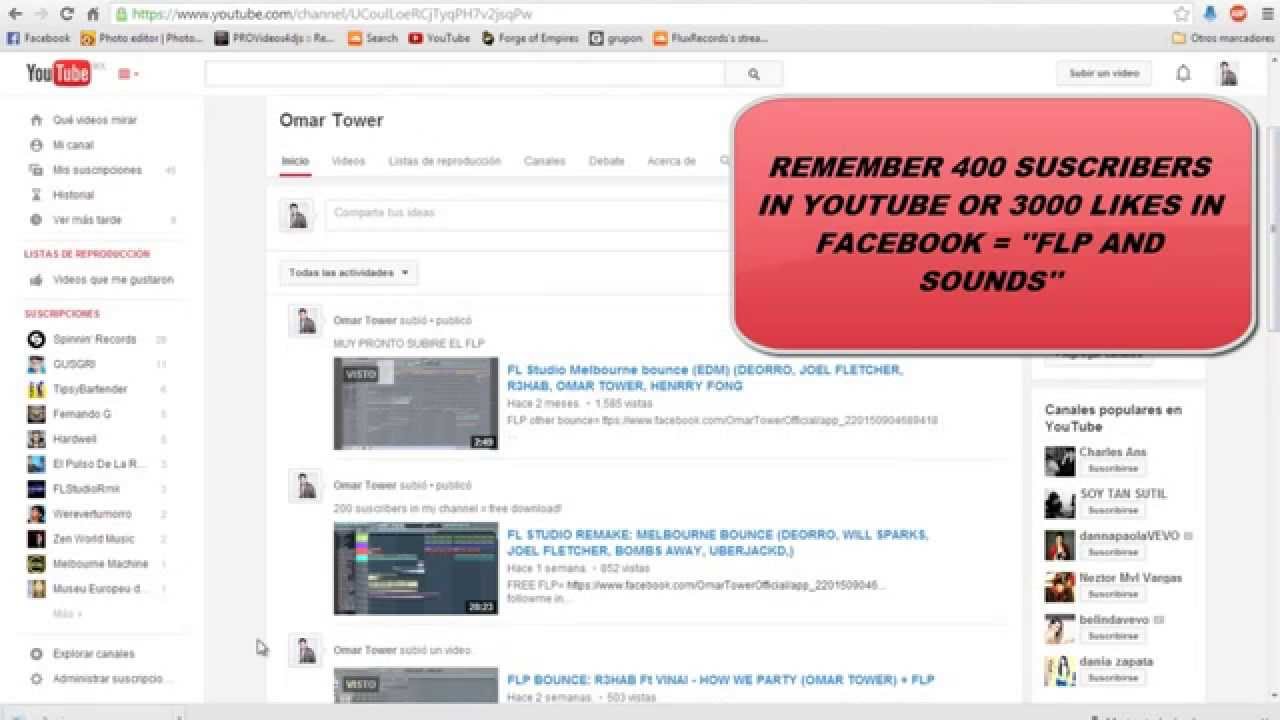Viewport: 1280px width, 720px height.
Task: Open Mis suscripciones in the sidebar
Action: tap(97, 170)
